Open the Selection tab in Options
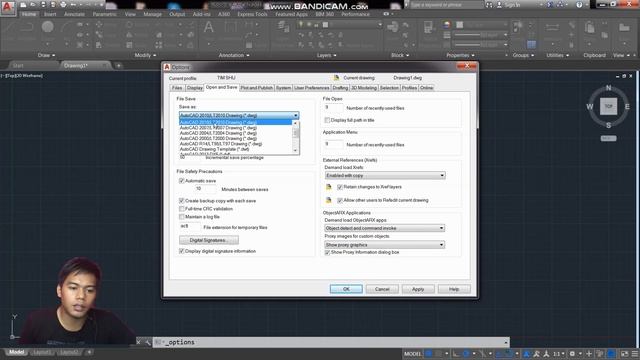Viewport: 640px width, 360px height. point(389,88)
